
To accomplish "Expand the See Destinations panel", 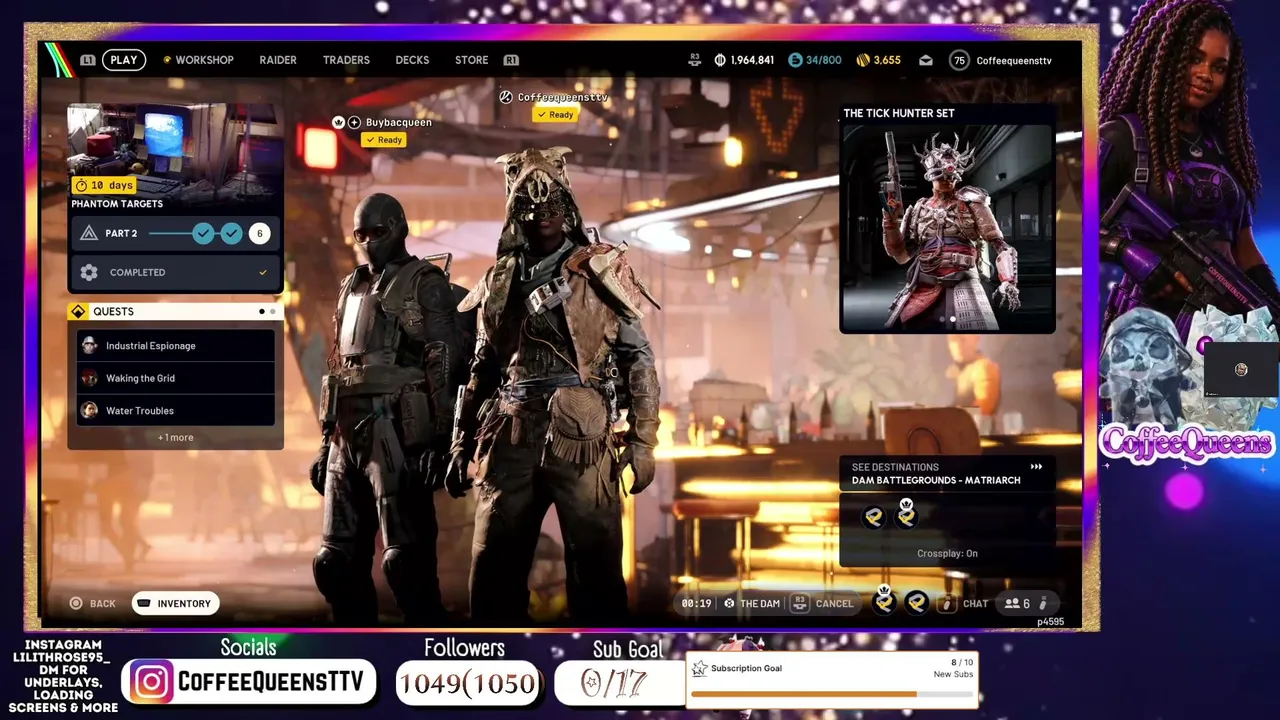I will [947, 473].
